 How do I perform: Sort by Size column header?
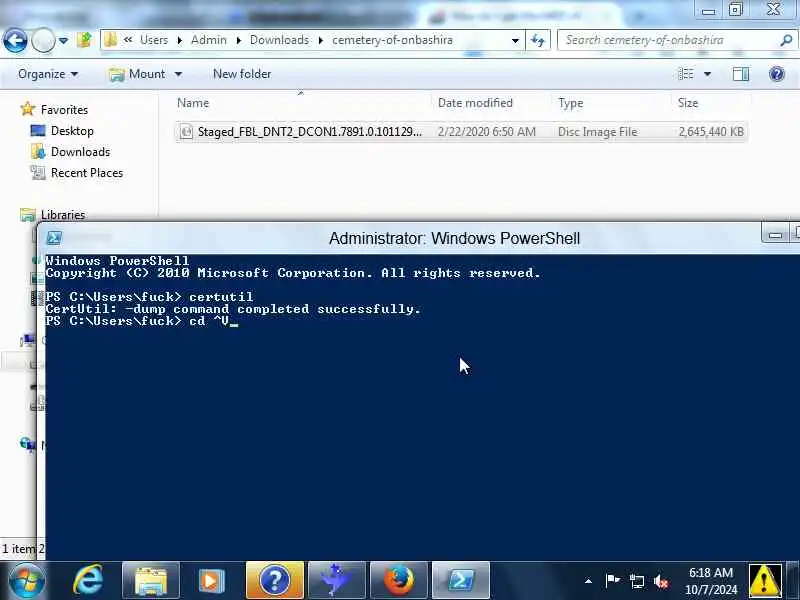tap(688, 103)
